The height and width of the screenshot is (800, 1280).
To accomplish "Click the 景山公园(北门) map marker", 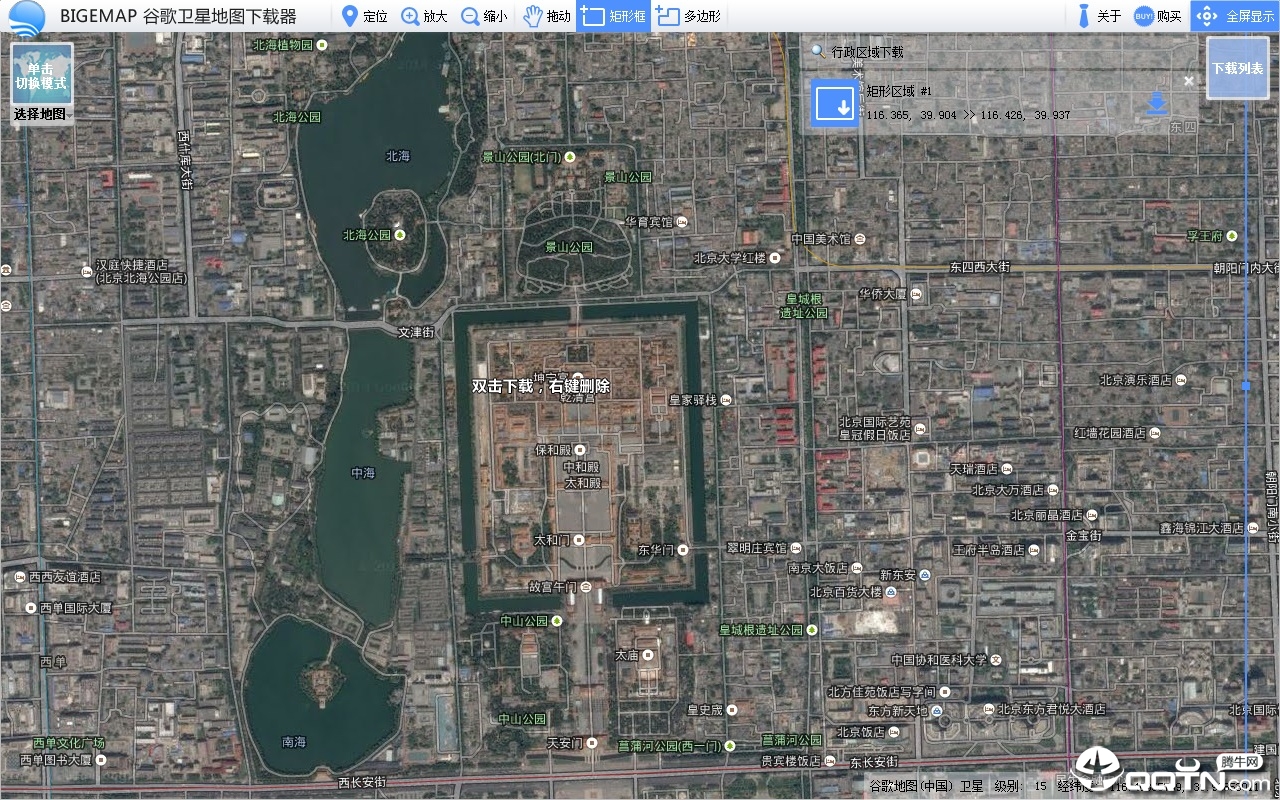I will coord(569,157).
